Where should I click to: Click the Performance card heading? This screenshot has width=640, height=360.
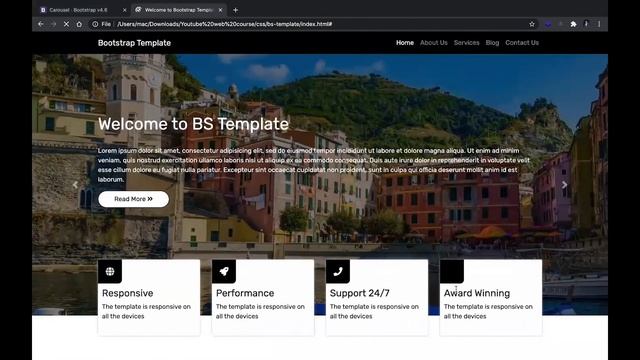pos(245,293)
